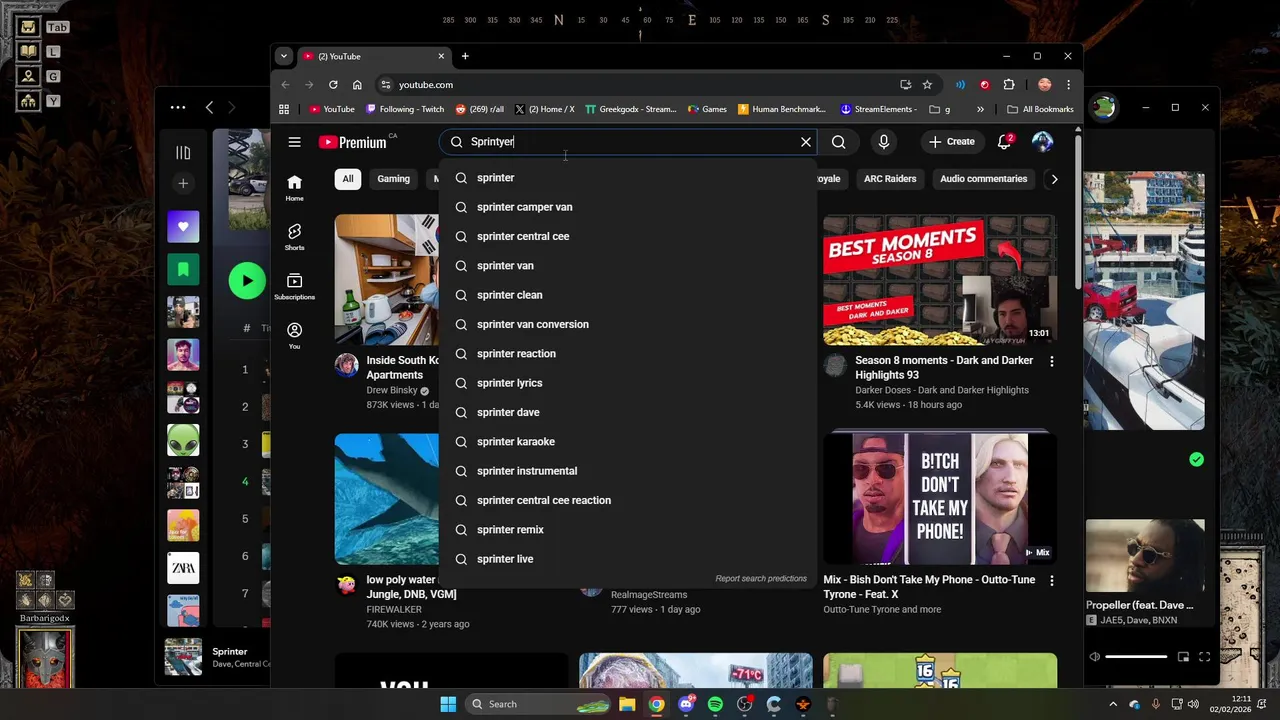
Task: Open Liked Songs heart tile in Spotify
Action: coord(183,227)
